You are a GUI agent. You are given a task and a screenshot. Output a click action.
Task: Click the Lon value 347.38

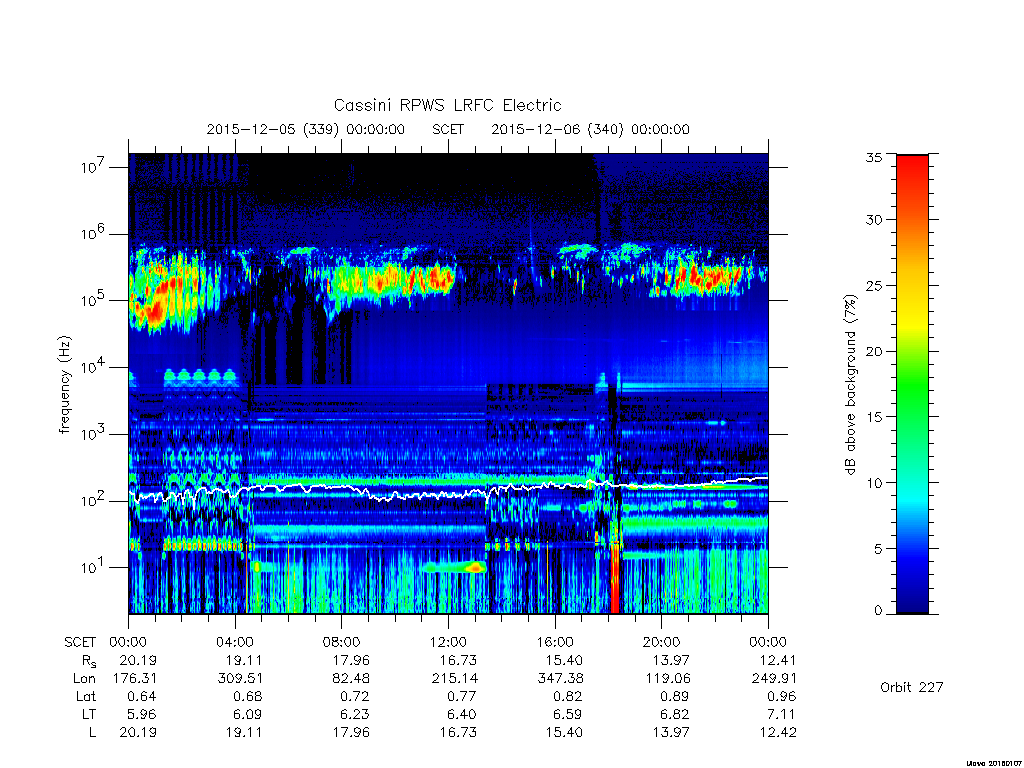coord(562,679)
